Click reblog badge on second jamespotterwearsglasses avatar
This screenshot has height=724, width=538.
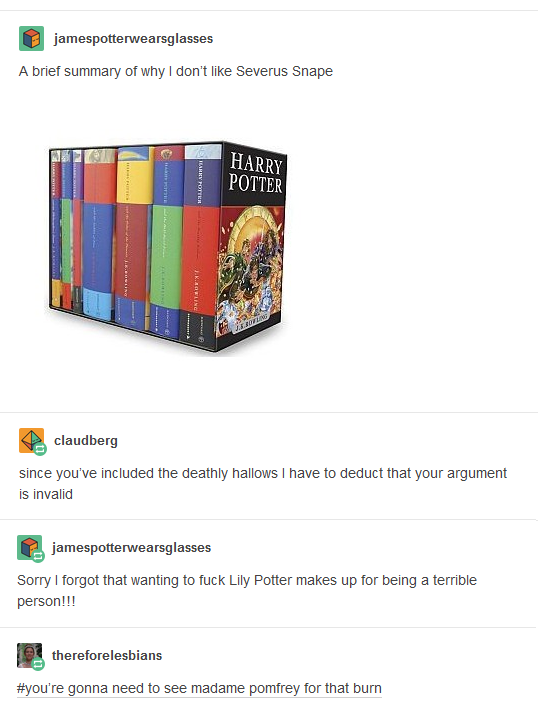[x=38, y=556]
